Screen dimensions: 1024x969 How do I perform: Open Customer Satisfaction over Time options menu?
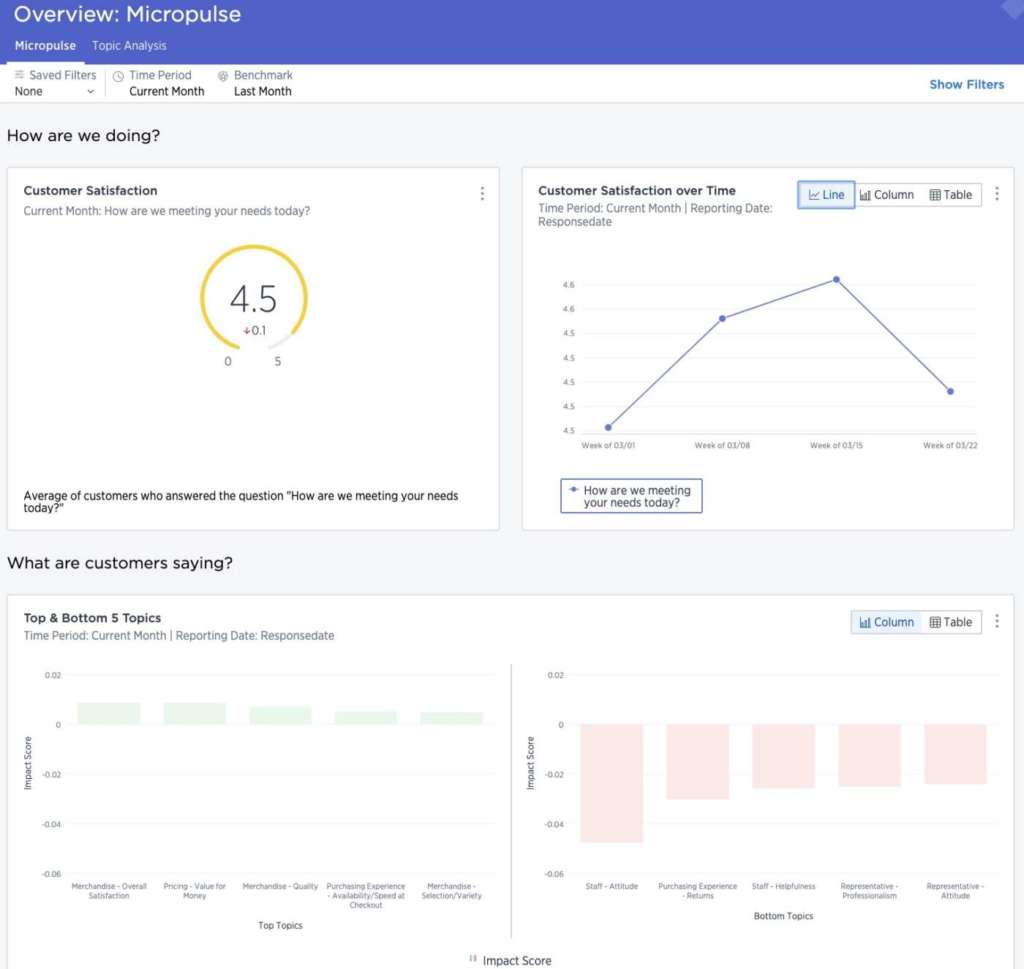pyautogui.click(x=996, y=195)
